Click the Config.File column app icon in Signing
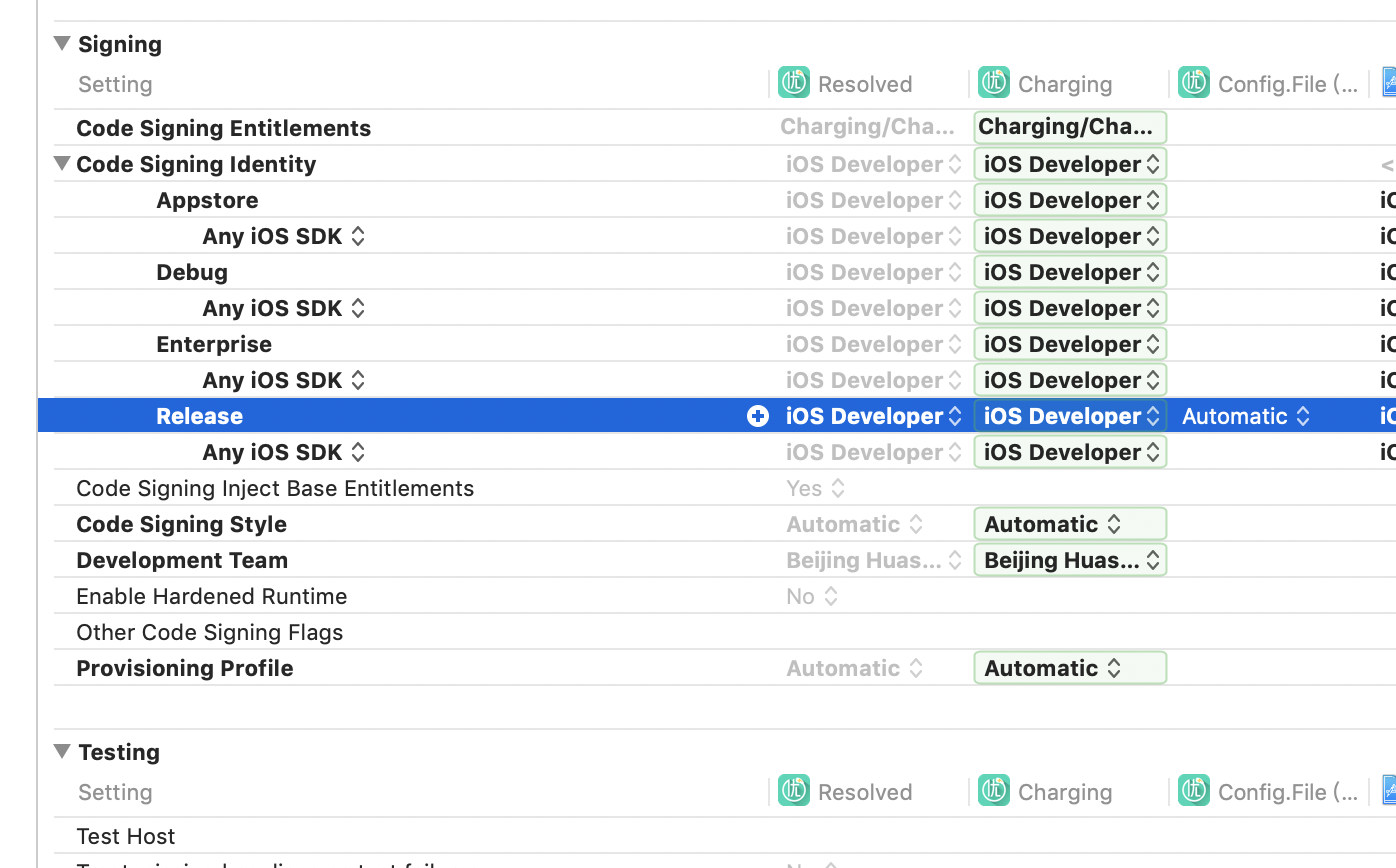The height and width of the screenshot is (868, 1396). 1194,83
